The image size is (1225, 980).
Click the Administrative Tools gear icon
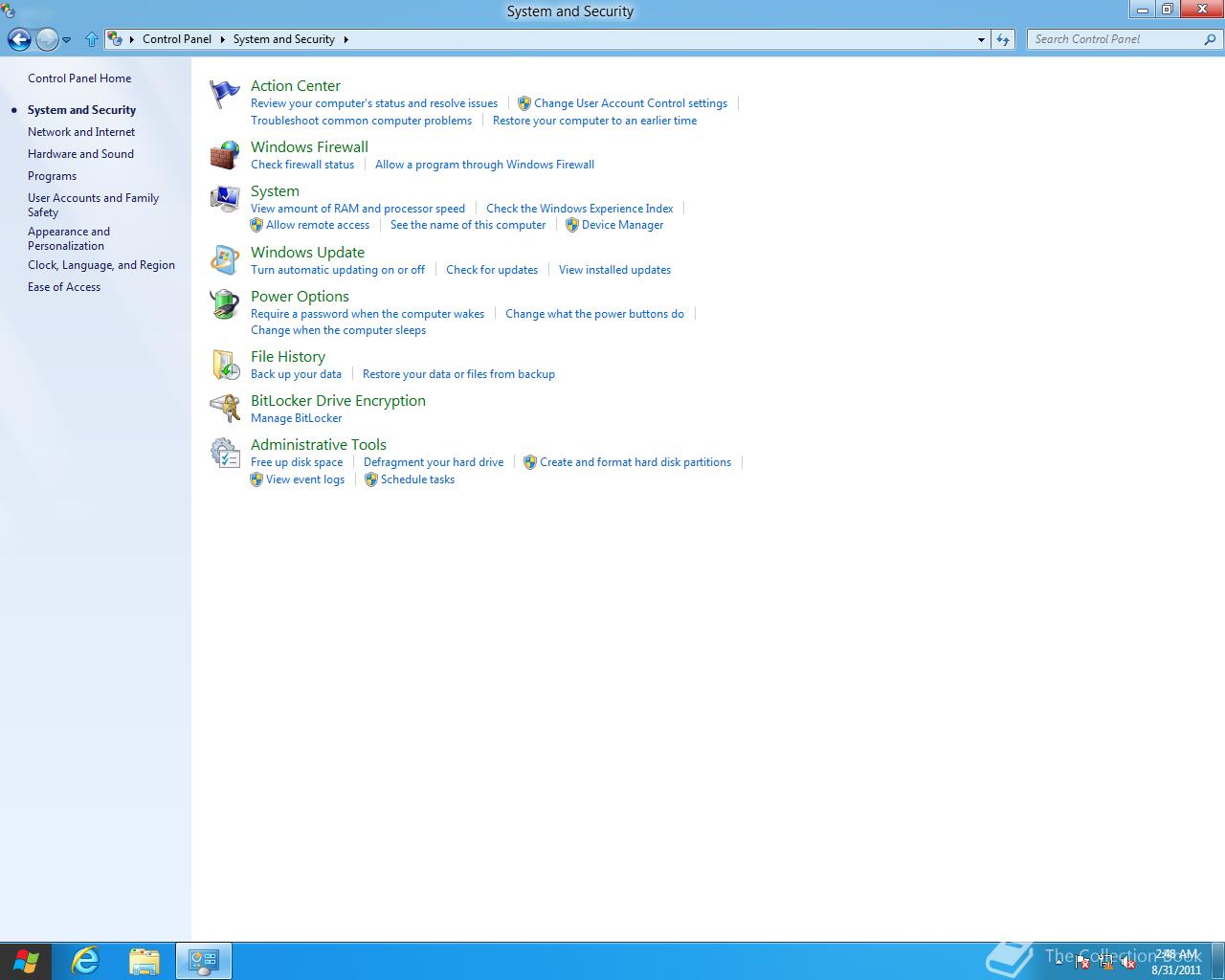tap(225, 453)
